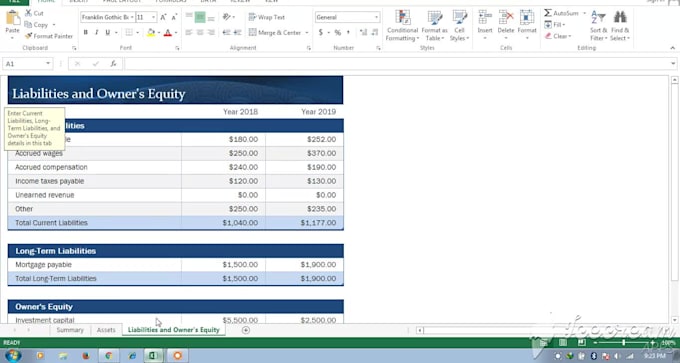
Task: Open the Clear menu
Action: click(558, 36)
